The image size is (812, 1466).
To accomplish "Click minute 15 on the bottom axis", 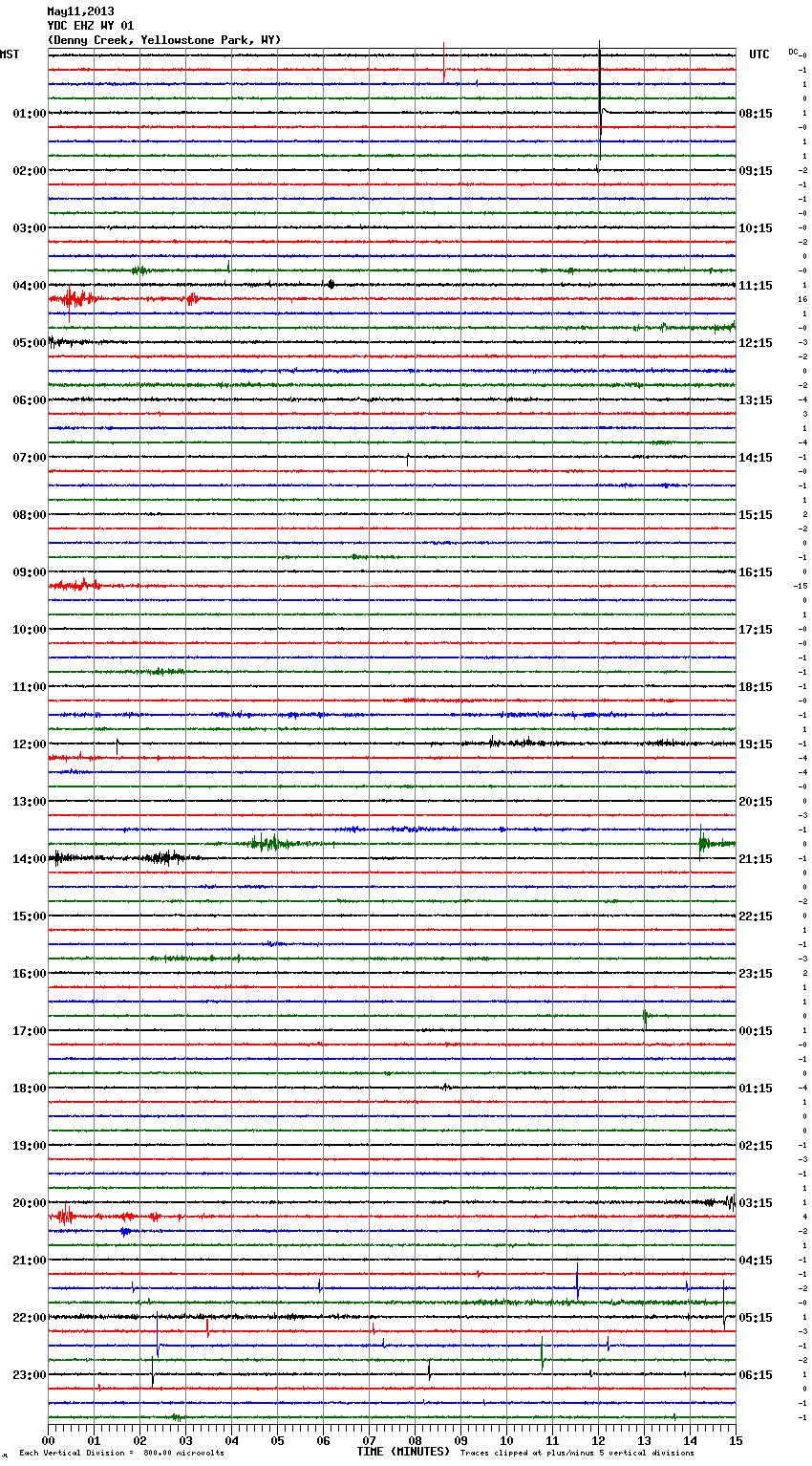I will (x=735, y=1440).
